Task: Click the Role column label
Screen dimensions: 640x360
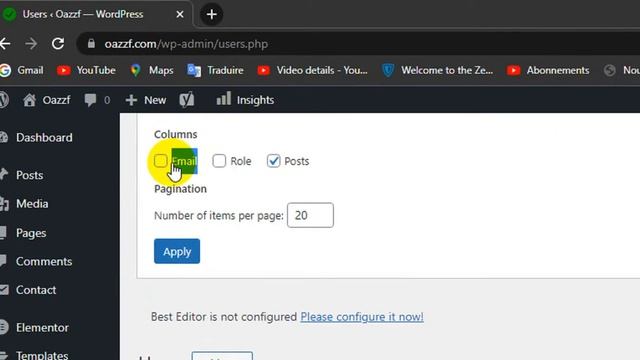Action: [x=241, y=161]
